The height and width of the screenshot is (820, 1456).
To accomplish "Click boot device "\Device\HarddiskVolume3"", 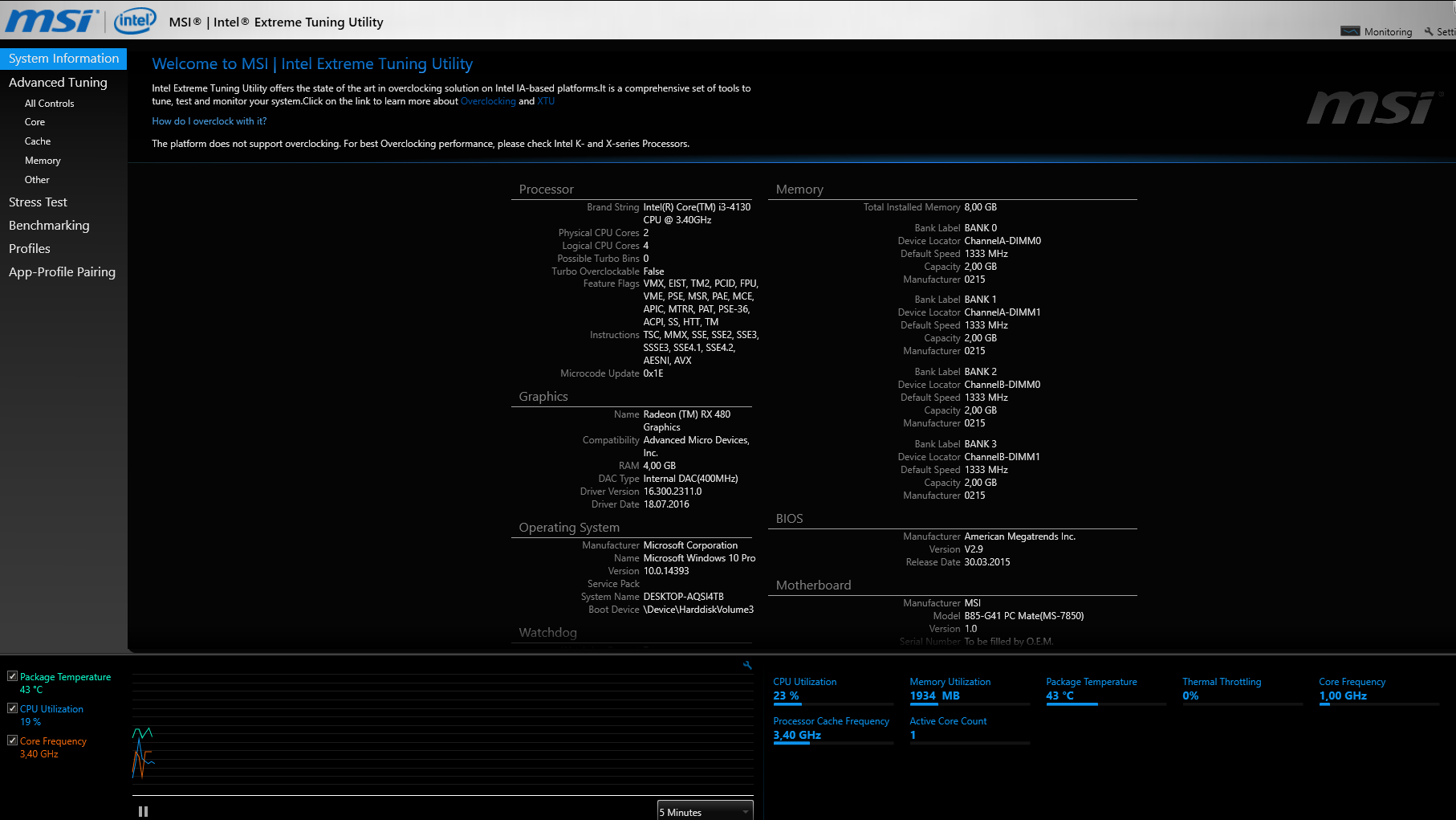I will [699, 610].
